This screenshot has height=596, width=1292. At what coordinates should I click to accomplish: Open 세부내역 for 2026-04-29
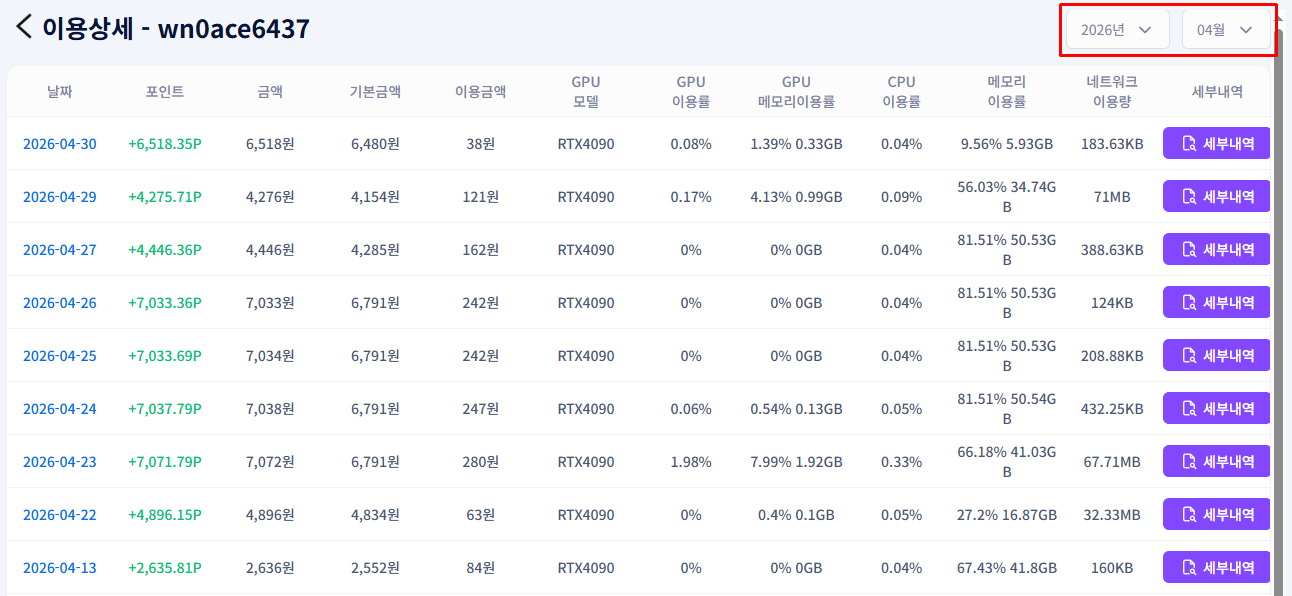point(1216,197)
